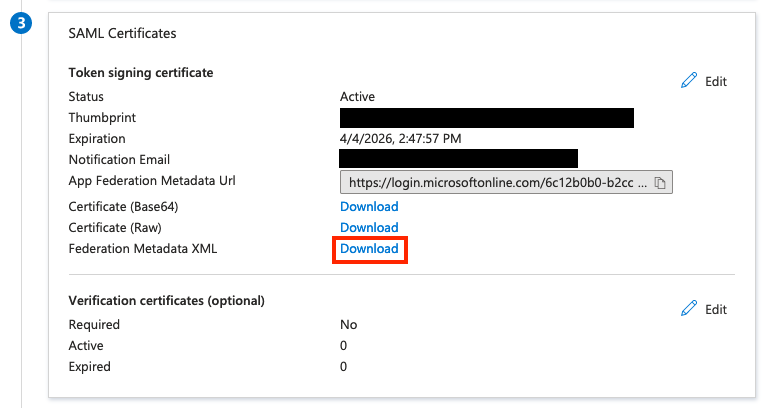Screen dimensions: 765x408
Task: Click the 'Expiration' label
Action: (97, 139)
